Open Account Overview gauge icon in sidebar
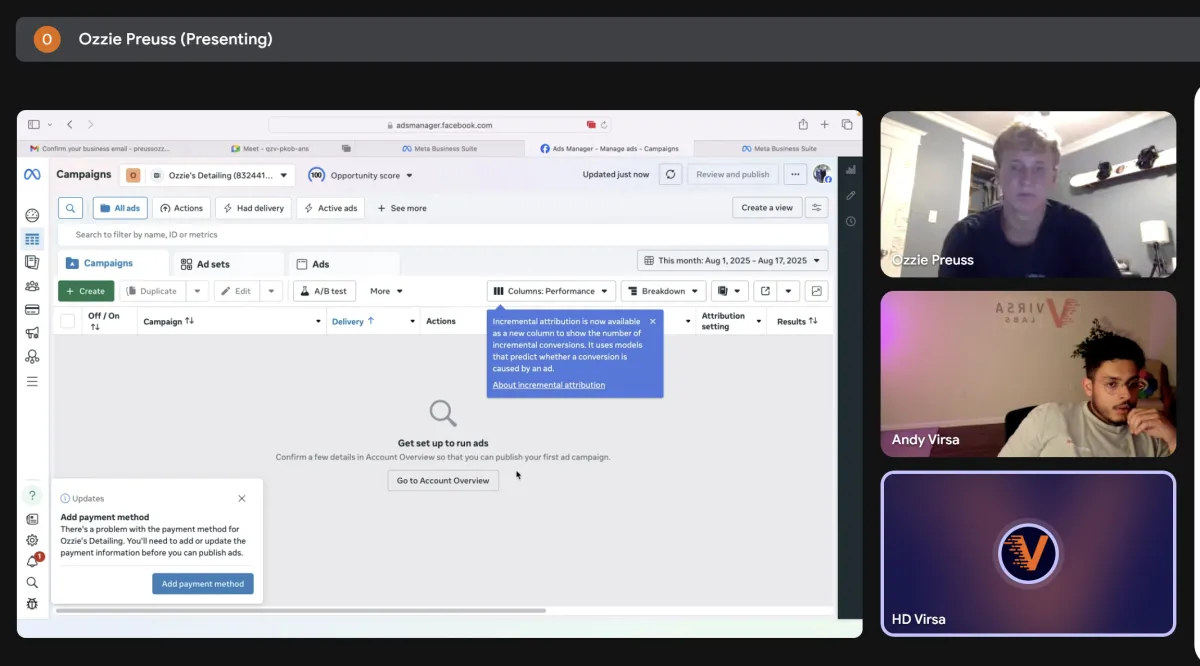 pos(32,215)
